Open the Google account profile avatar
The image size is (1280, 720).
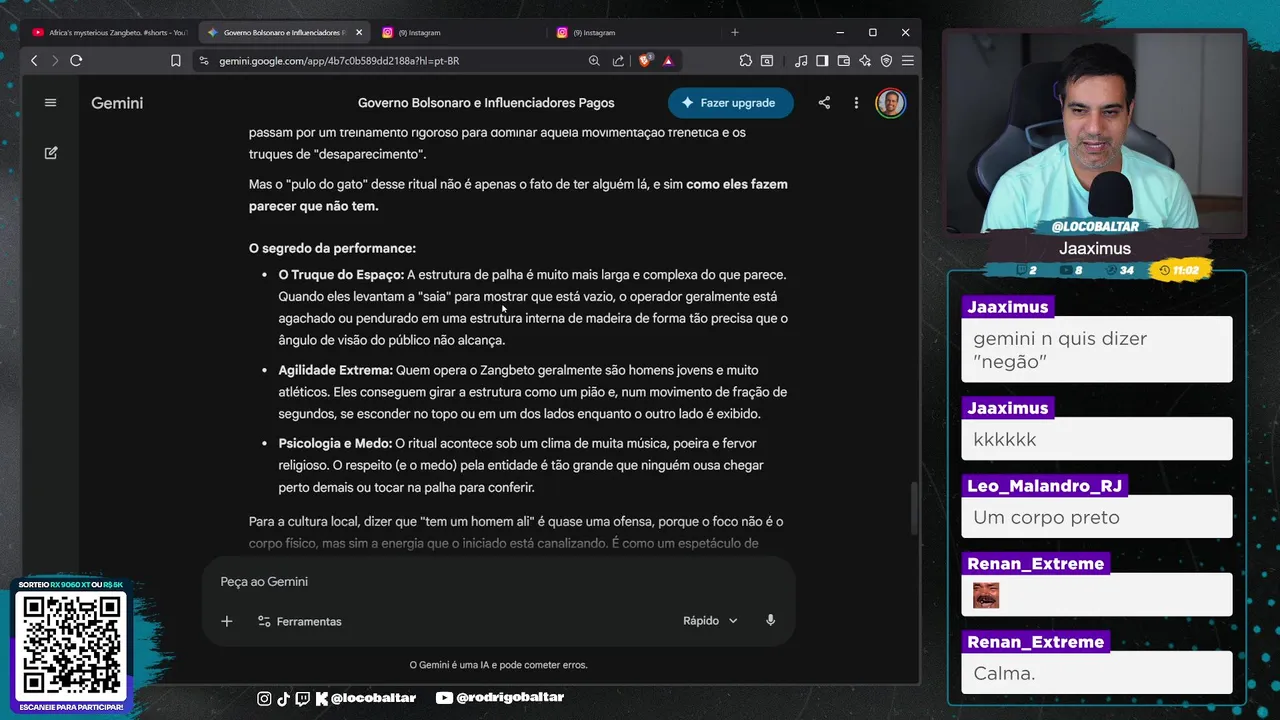click(x=890, y=103)
